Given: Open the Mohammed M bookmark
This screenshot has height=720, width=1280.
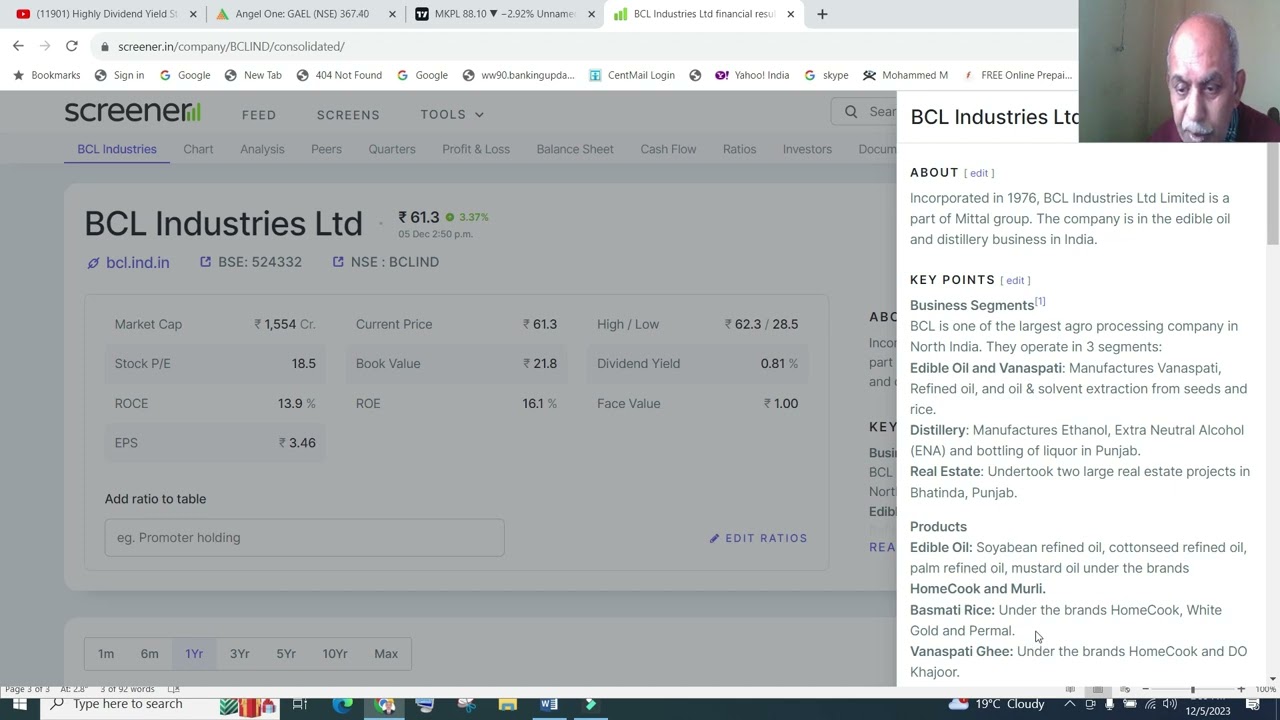Looking at the screenshot, I should coord(905,75).
